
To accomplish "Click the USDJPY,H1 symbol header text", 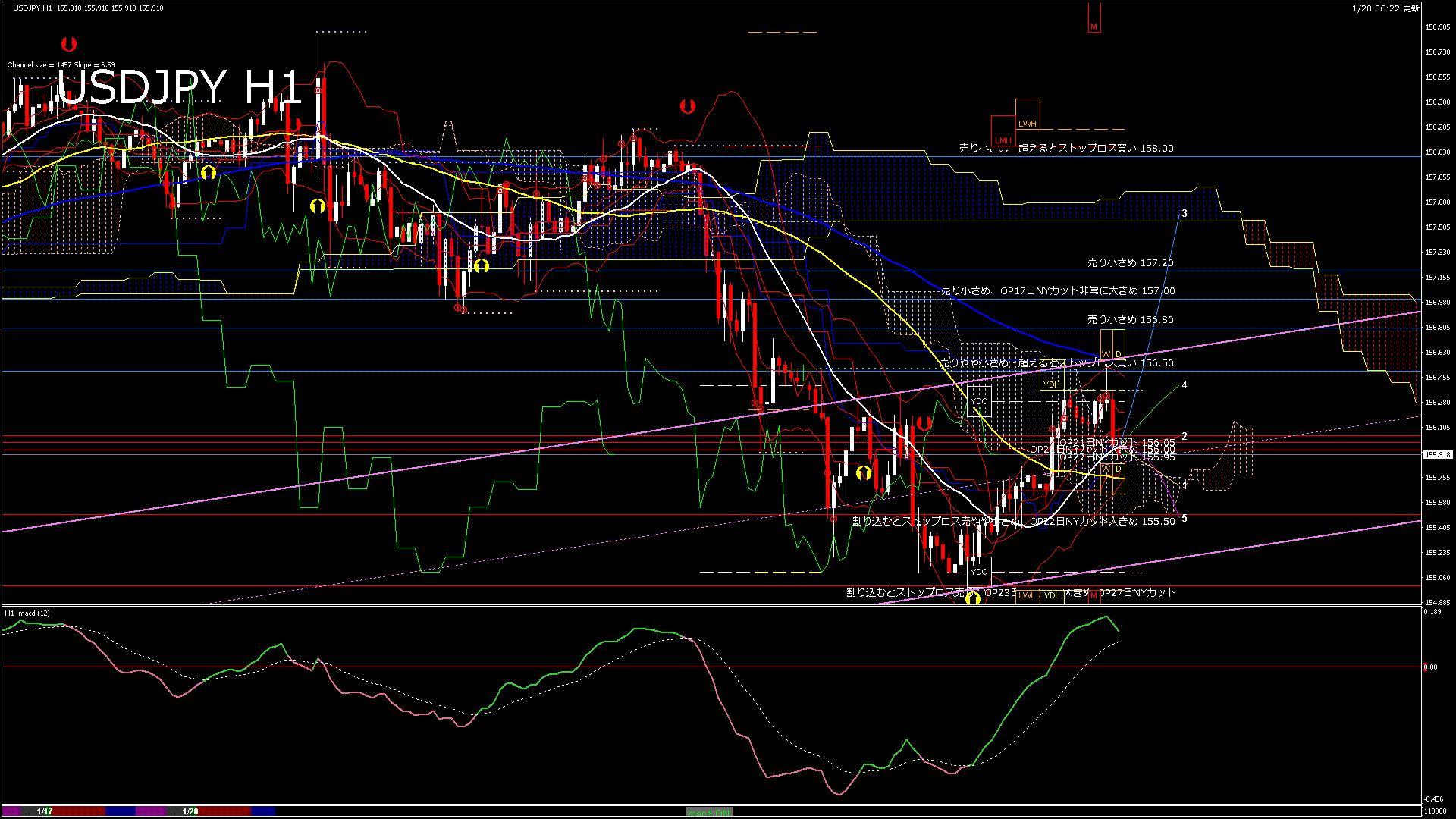I will tap(33, 8).
